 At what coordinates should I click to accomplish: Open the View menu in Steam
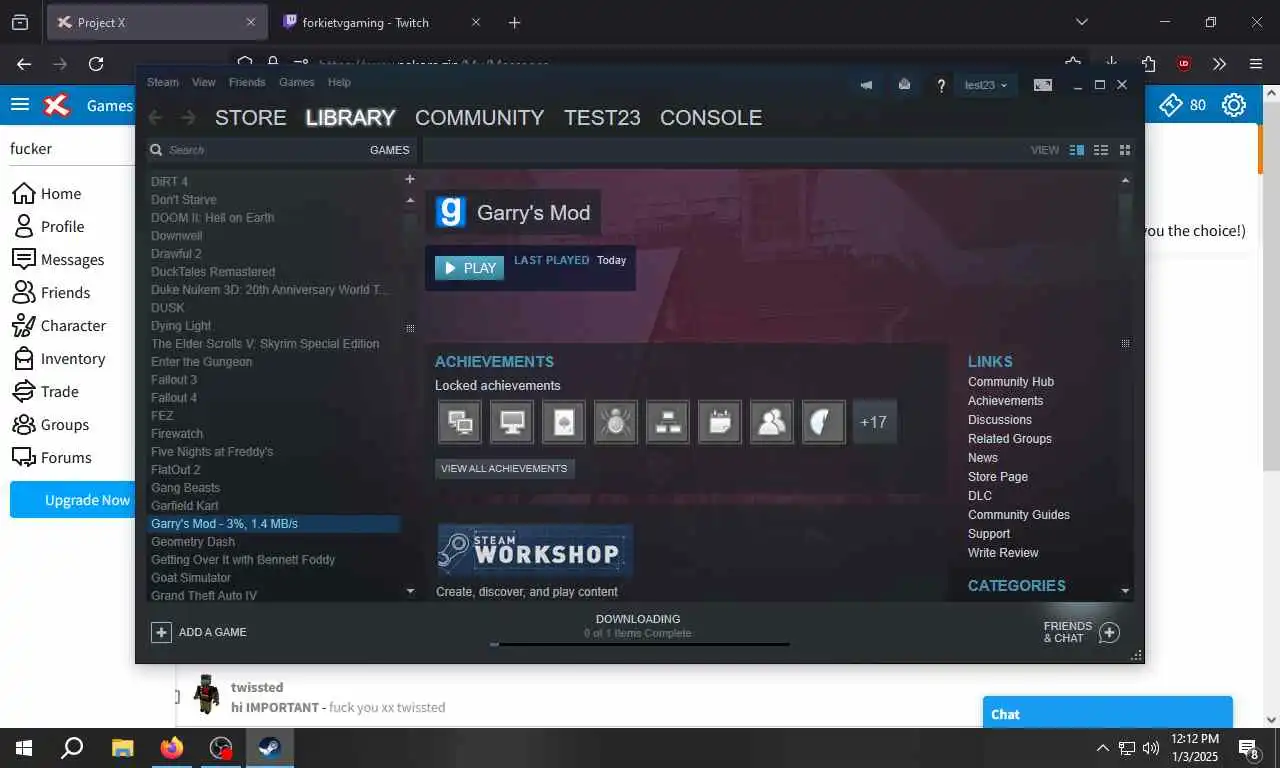[x=204, y=82]
